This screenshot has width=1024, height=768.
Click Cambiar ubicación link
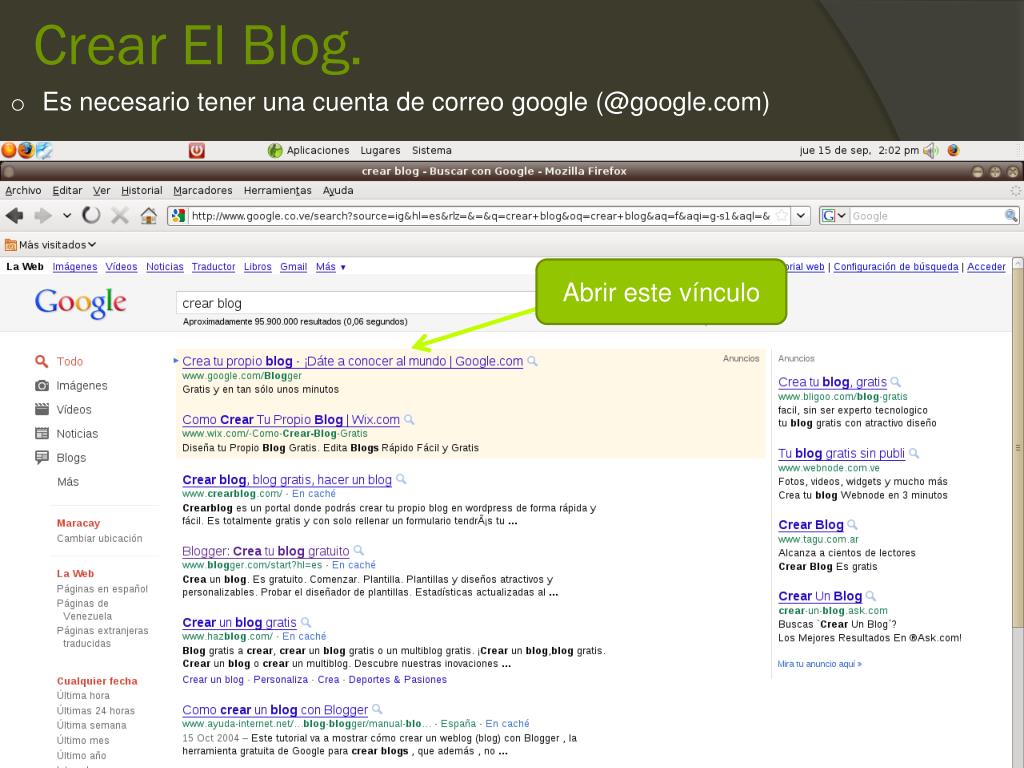99,539
